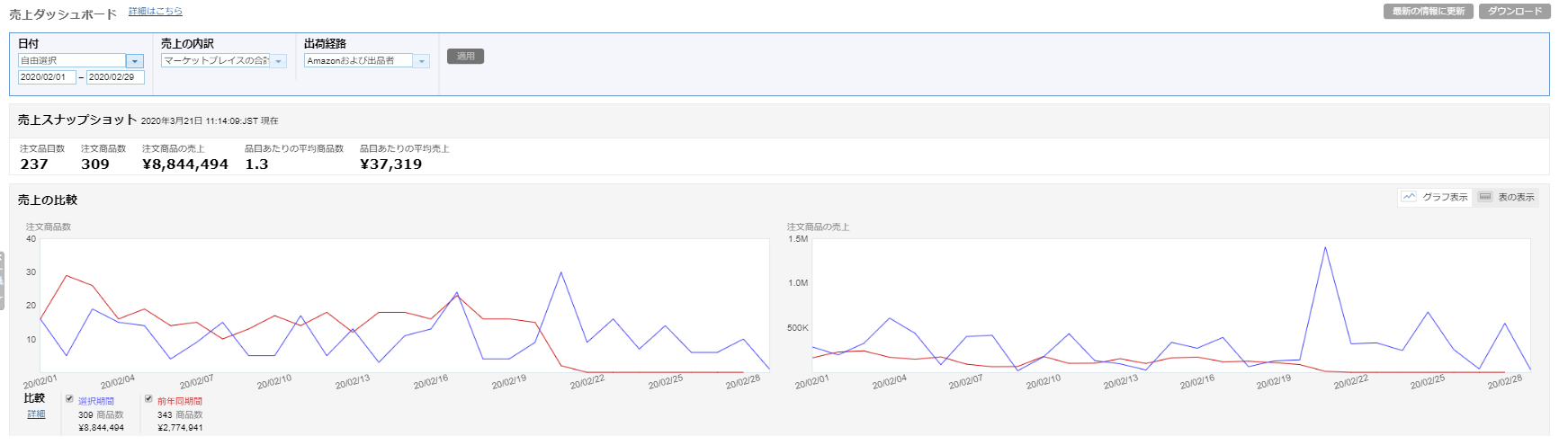
Task: Click the graph view line-chart icon
Action: pos(1409,197)
